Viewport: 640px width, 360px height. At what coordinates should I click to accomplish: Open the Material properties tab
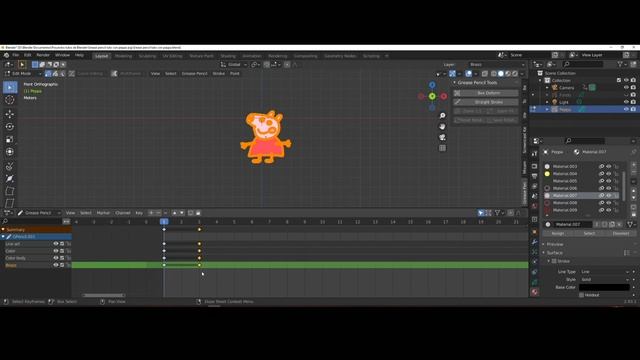pos(534,292)
